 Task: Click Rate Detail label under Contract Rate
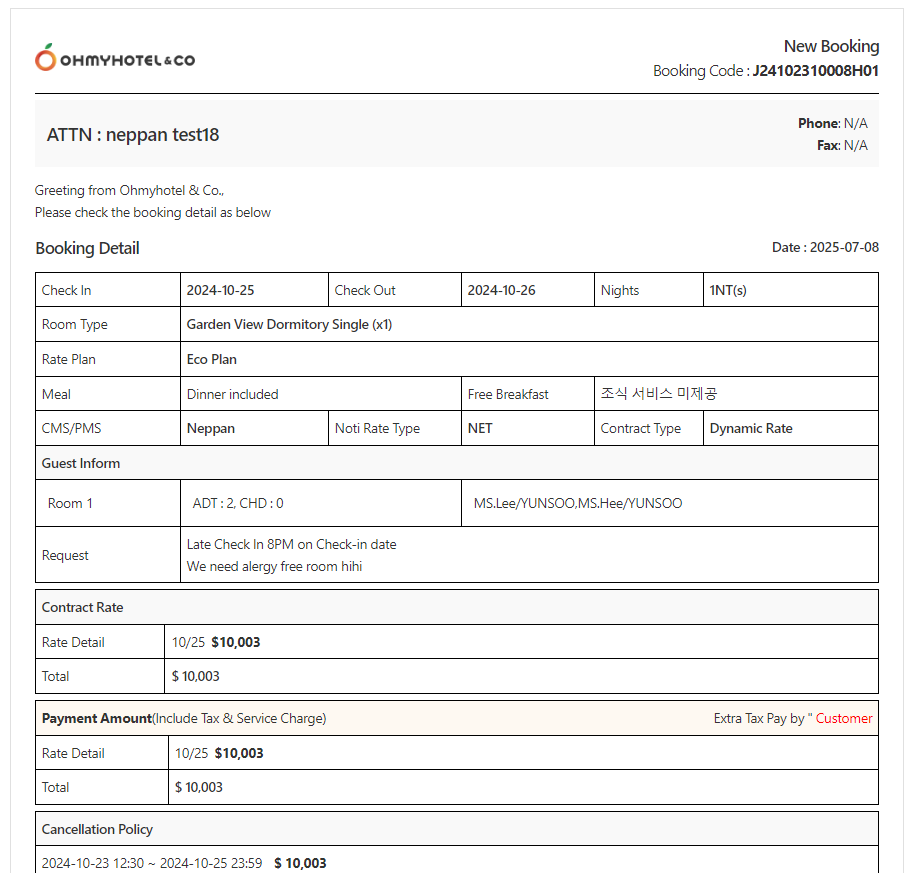pos(73,642)
